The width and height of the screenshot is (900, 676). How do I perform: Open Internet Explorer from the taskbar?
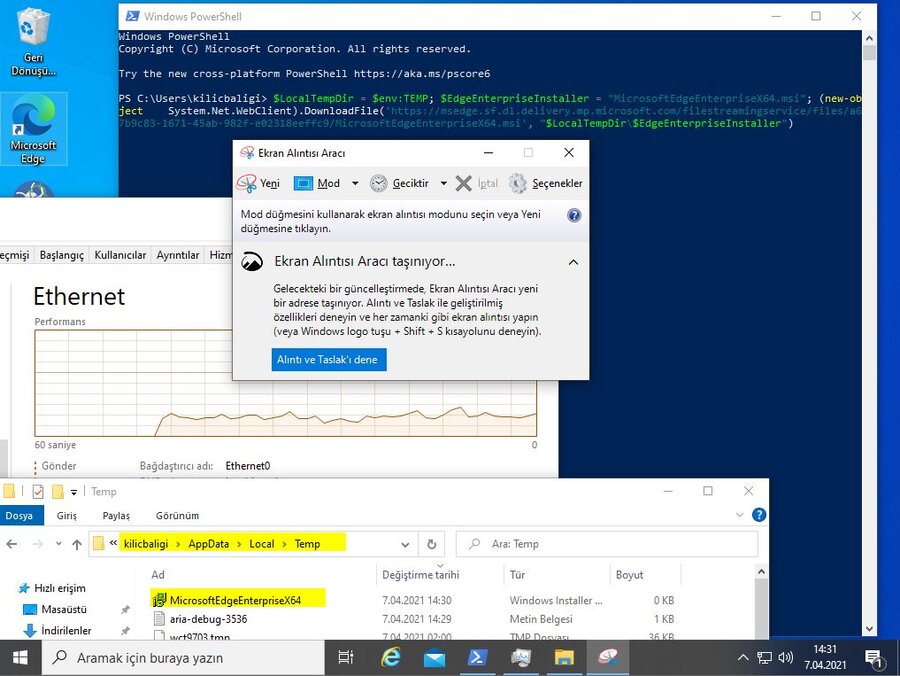tap(390, 658)
